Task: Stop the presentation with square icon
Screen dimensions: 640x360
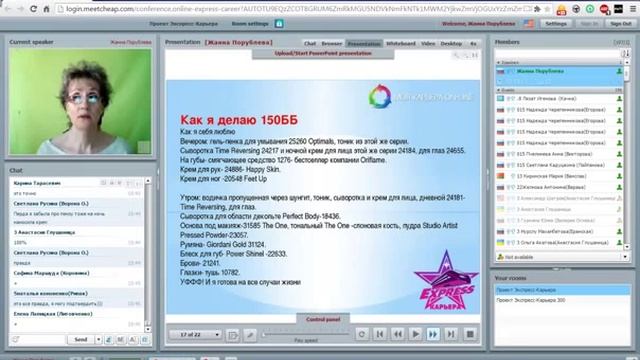Action: tap(470, 334)
